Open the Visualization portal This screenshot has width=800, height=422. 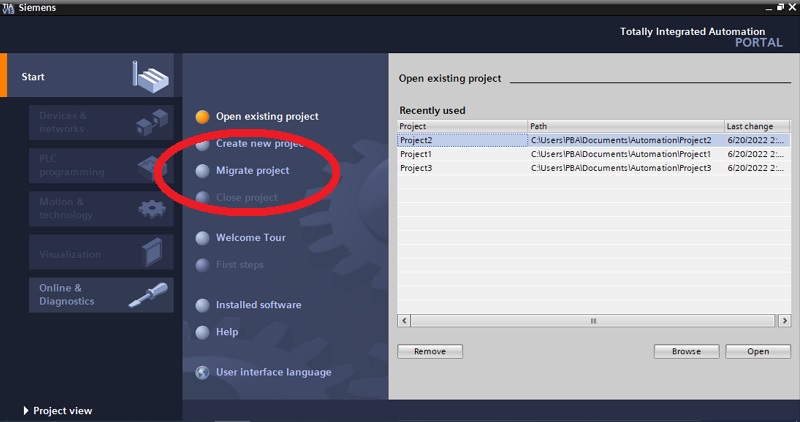click(101, 252)
